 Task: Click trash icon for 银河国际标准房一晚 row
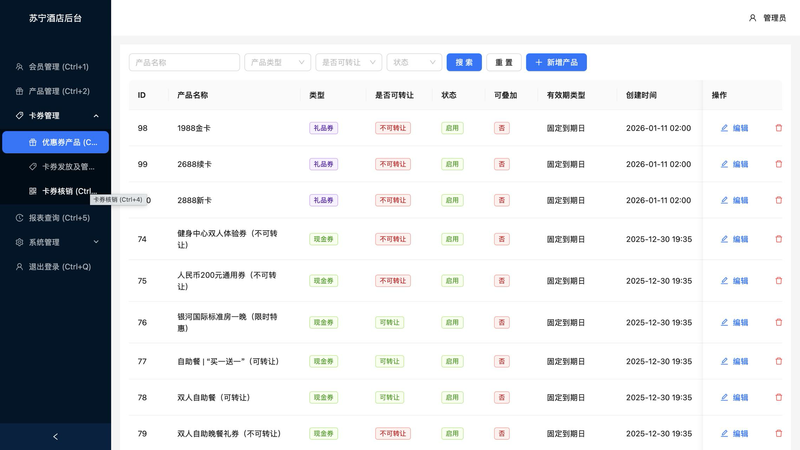[x=779, y=322]
